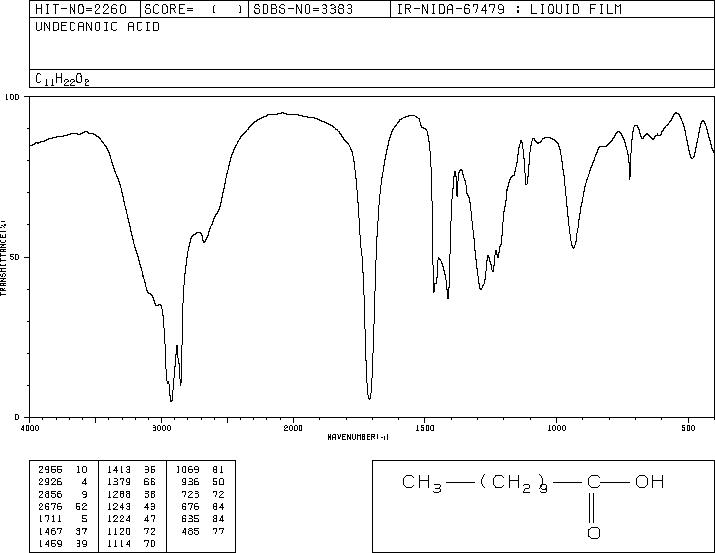
Task: Select peak table entry 1114
Action: click(x=119, y=544)
